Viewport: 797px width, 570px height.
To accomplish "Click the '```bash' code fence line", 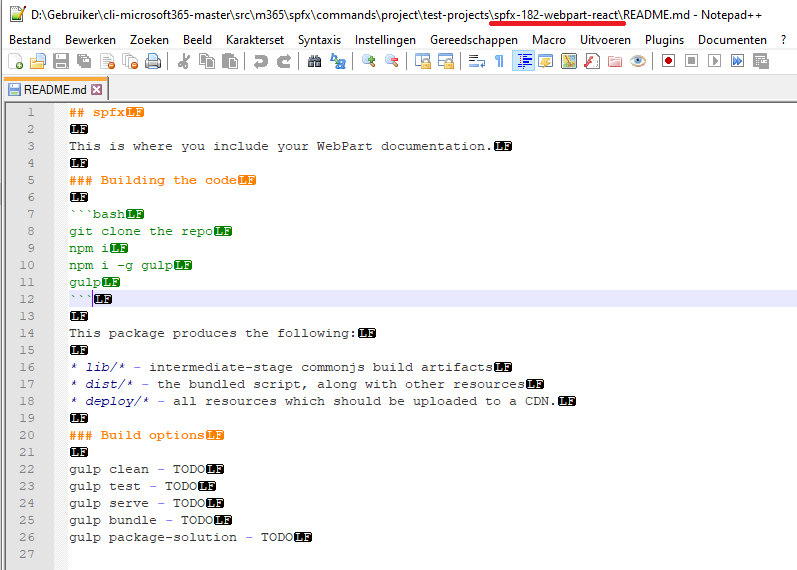I will tap(97, 214).
